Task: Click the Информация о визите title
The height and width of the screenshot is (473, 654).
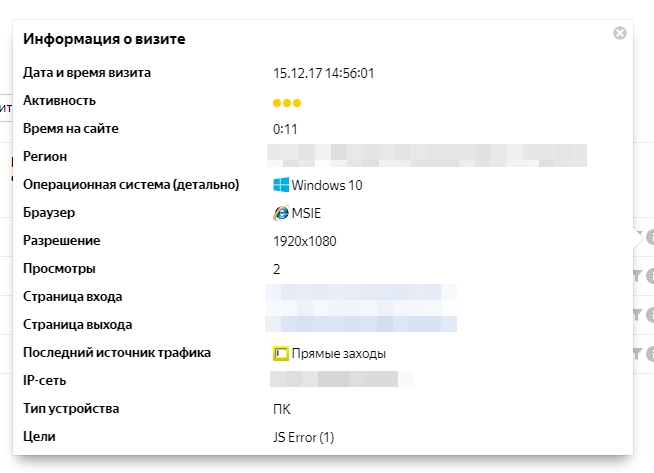Action: (105, 39)
